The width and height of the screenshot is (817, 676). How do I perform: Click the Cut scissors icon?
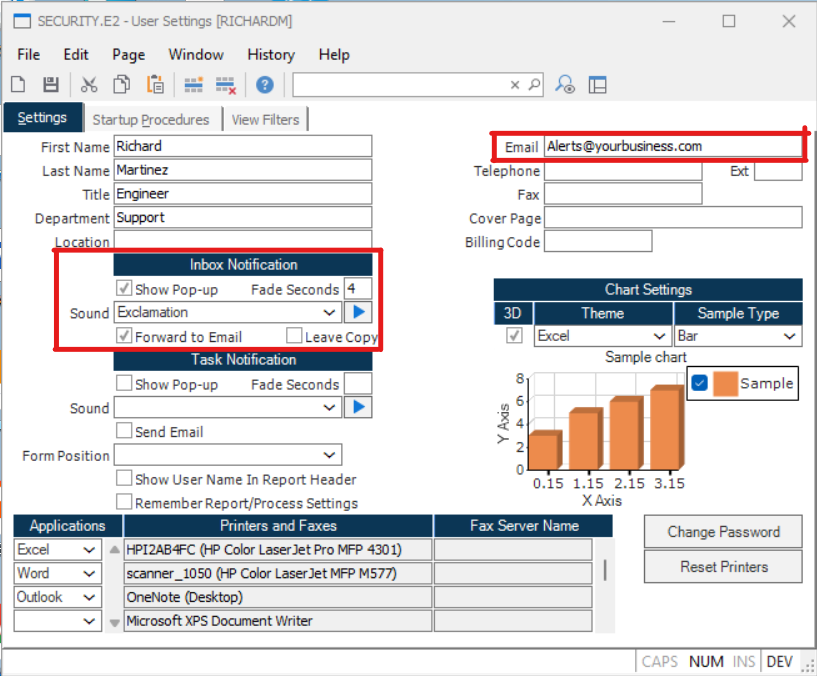point(89,85)
